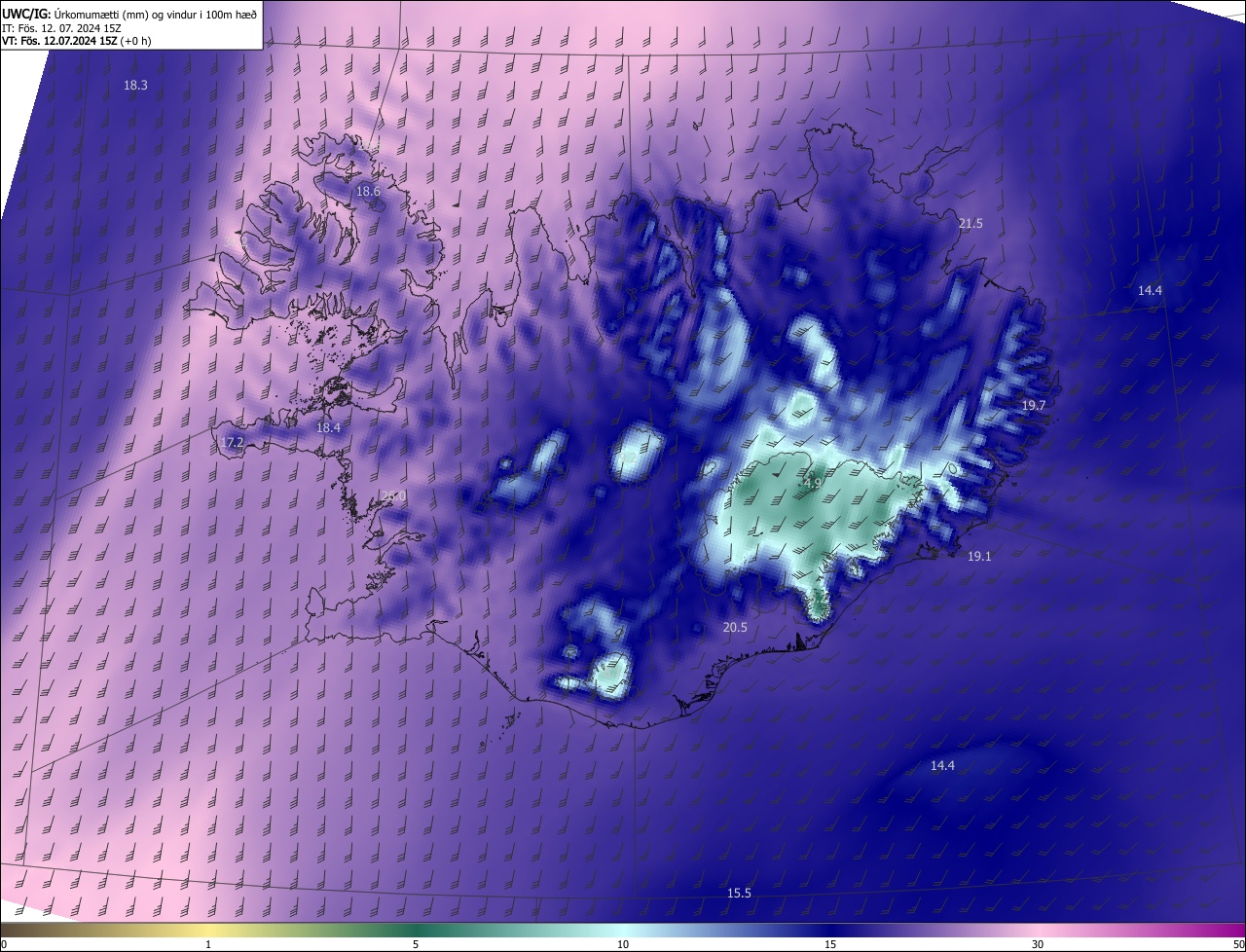The width and height of the screenshot is (1246, 952).
Task: Click colour scale tick label 10
Action: [623, 944]
